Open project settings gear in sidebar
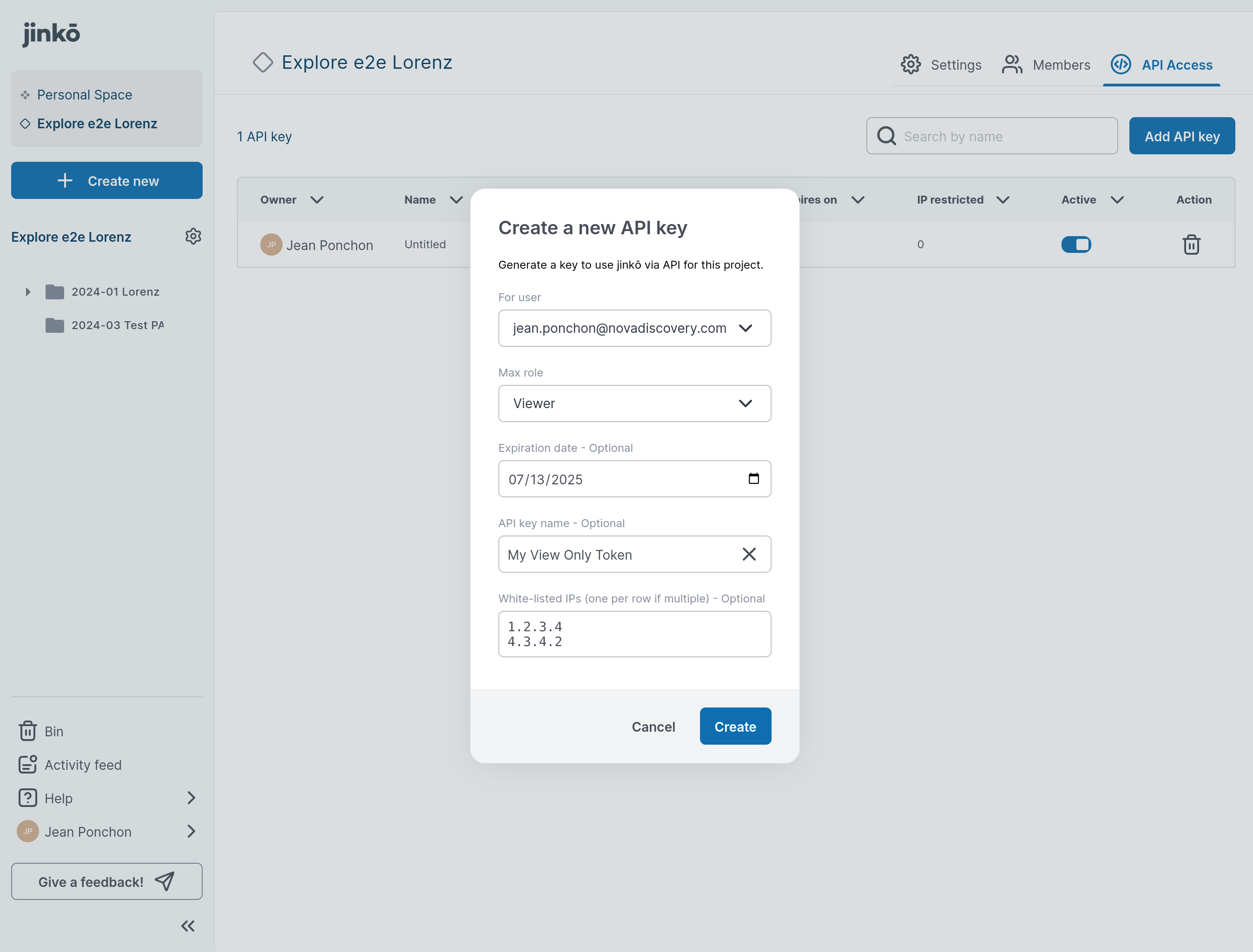Image resolution: width=1253 pixels, height=952 pixels. (193, 236)
